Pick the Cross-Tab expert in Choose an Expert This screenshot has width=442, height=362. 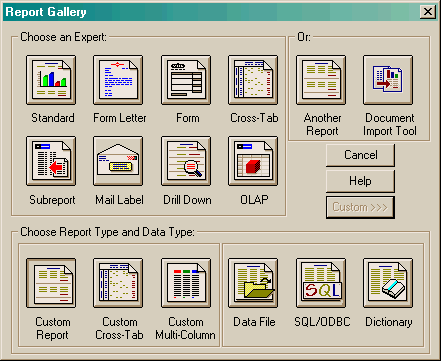[253, 80]
